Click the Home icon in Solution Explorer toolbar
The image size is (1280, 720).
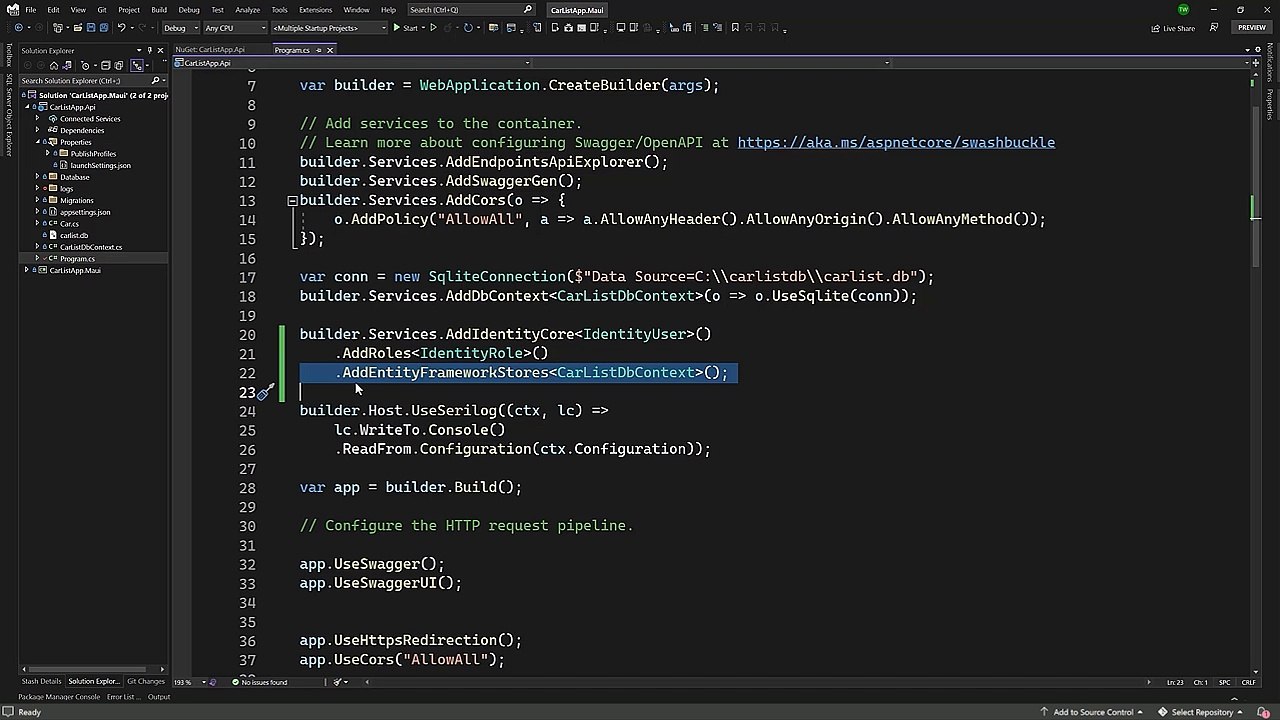54,66
